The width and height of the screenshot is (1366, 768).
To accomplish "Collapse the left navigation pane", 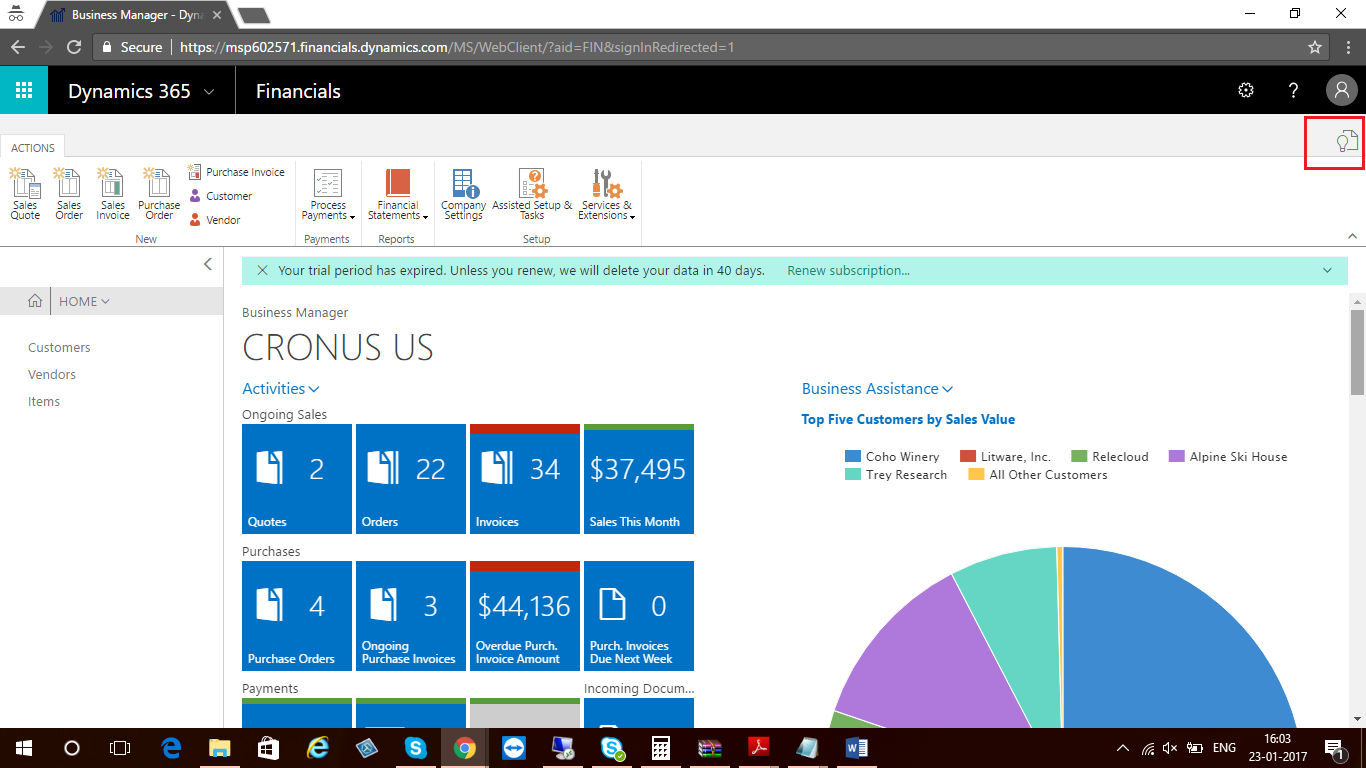I will [208, 264].
